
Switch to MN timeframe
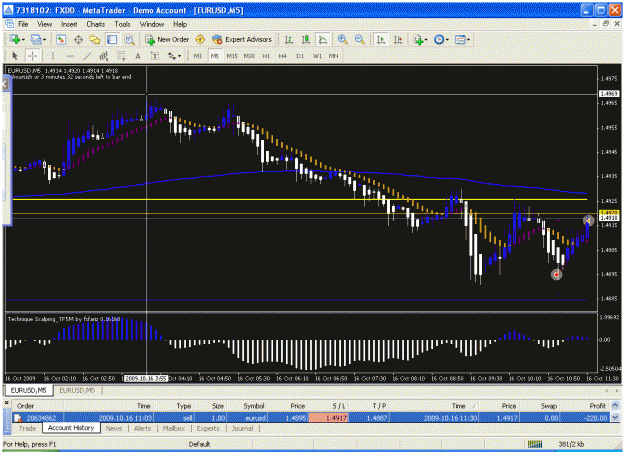tap(334, 56)
